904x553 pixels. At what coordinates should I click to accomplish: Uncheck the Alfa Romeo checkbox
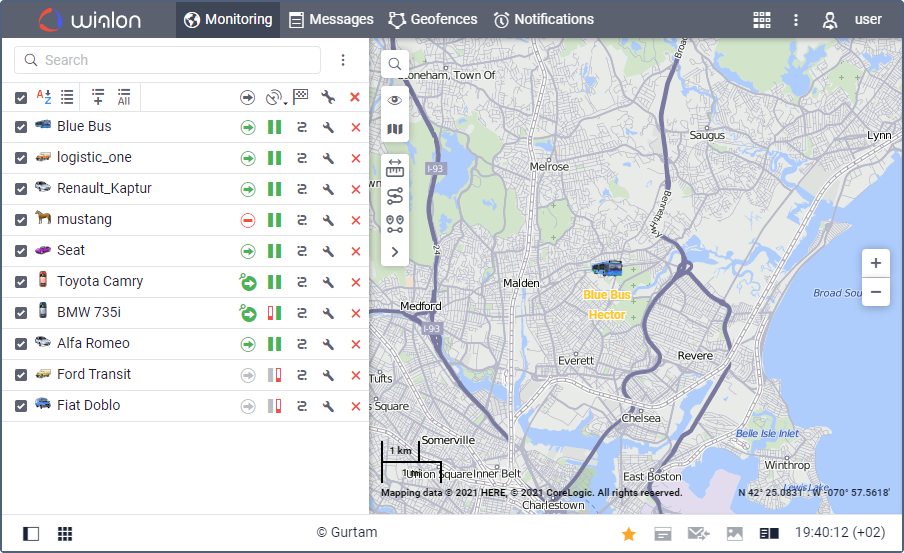click(21, 344)
